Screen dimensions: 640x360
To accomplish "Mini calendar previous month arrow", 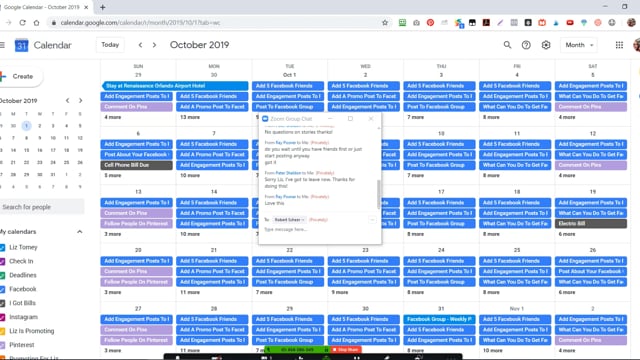I will (x=68, y=100).
